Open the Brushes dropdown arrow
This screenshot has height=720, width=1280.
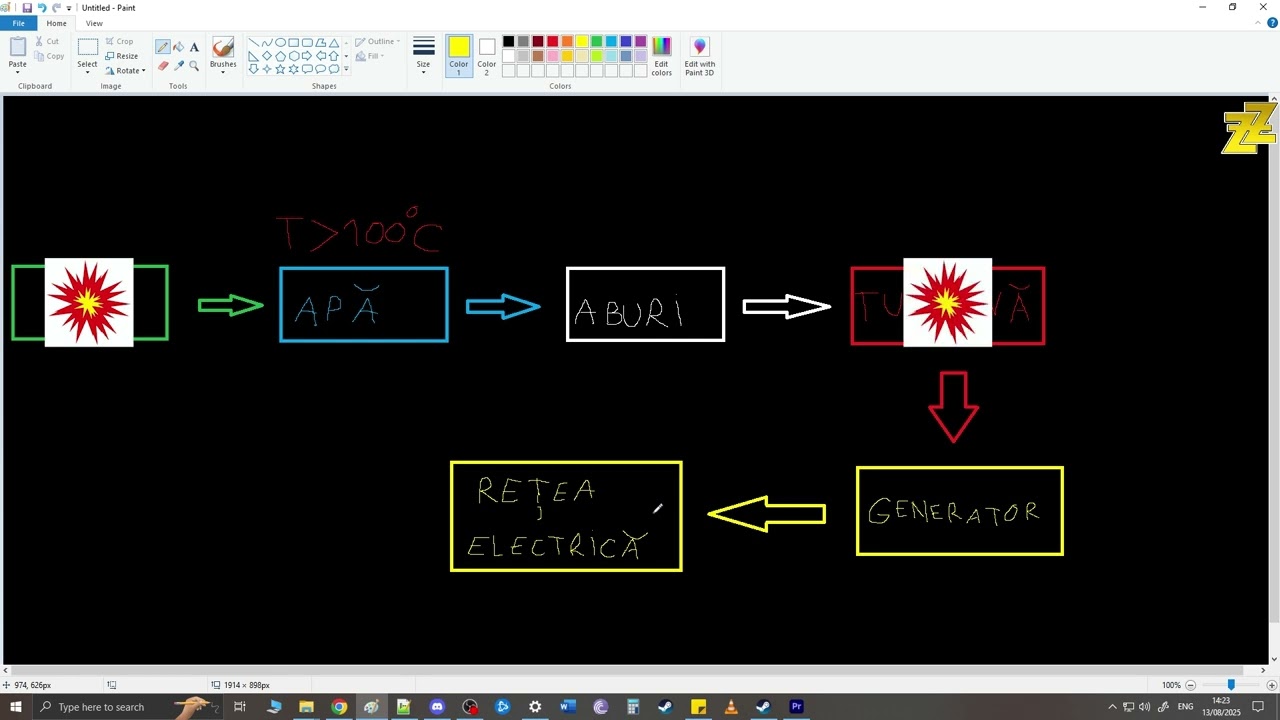pyautogui.click(x=223, y=72)
